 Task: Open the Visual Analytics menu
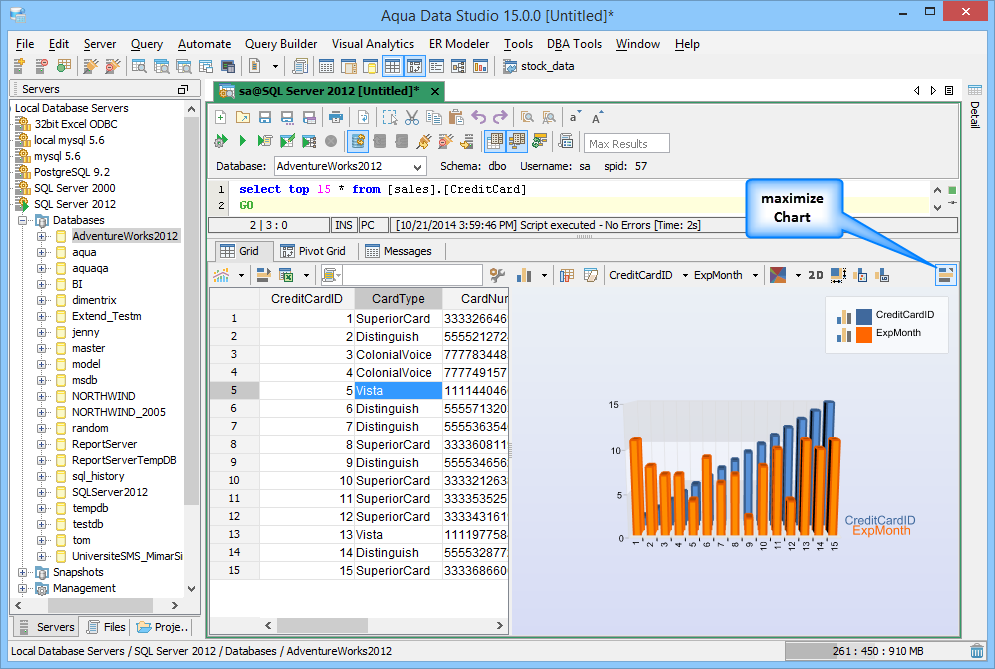(372, 44)
